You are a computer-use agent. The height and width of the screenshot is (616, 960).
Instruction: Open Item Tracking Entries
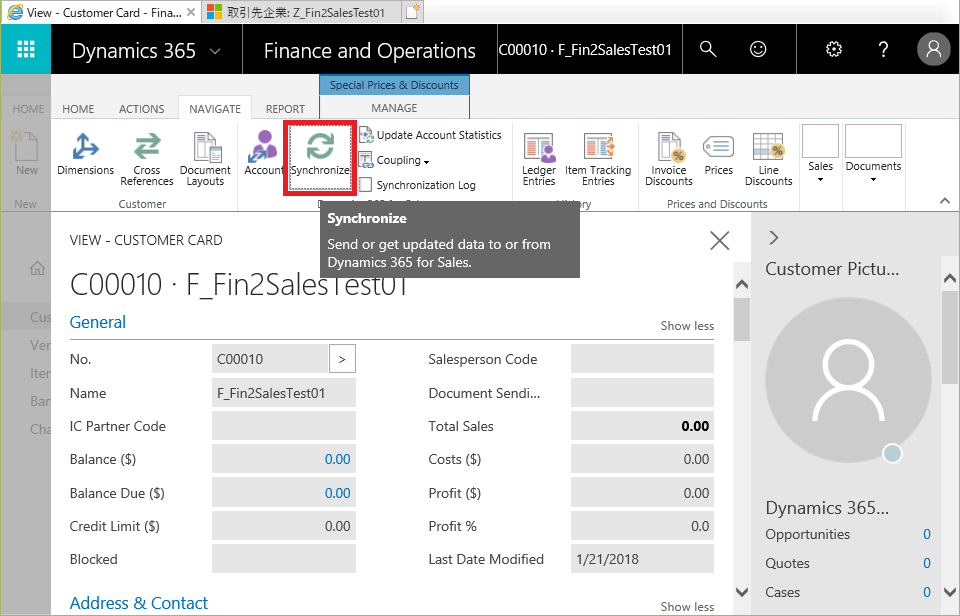598,159
